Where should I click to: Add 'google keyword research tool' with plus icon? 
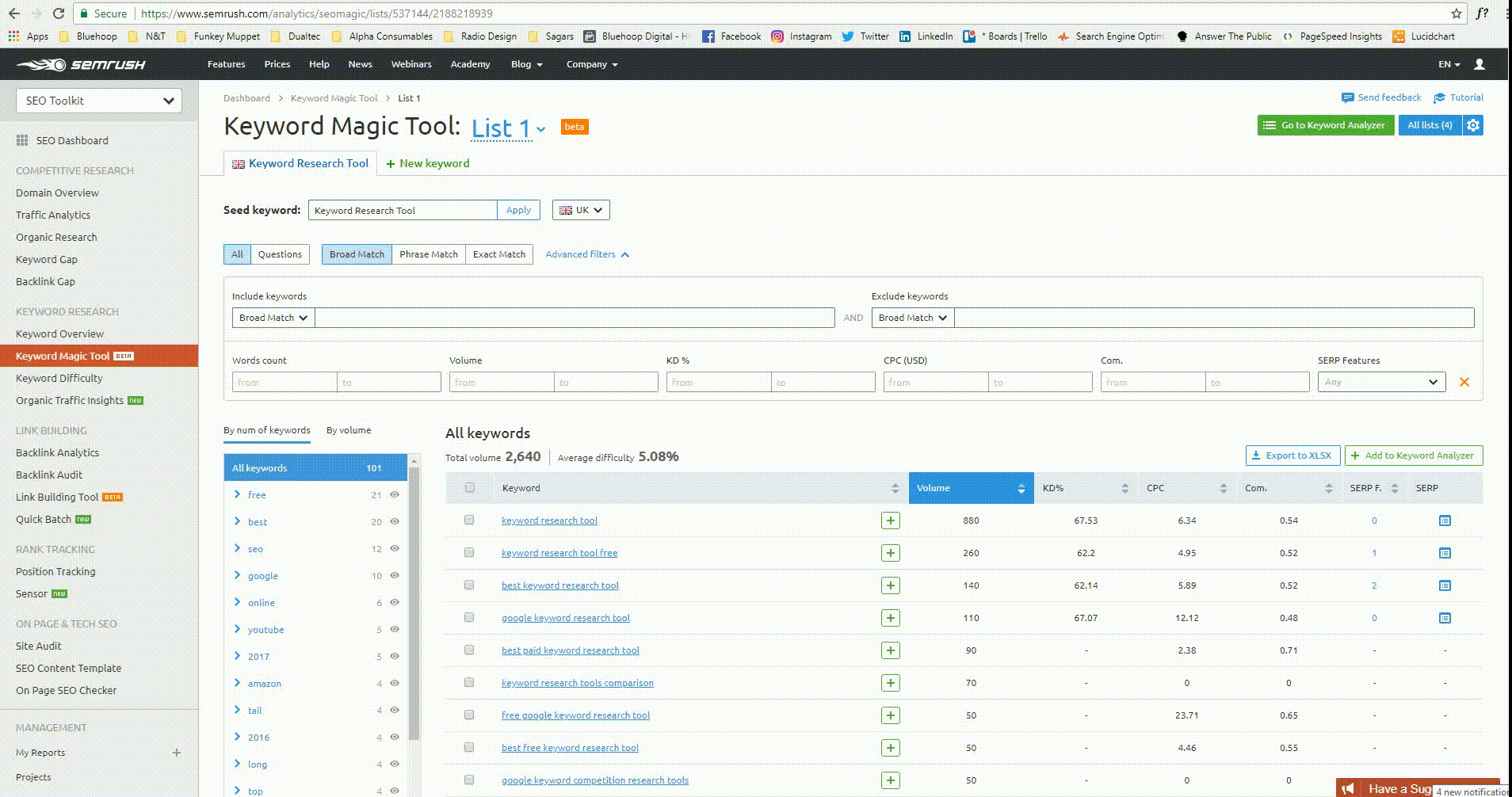(891, 618)
